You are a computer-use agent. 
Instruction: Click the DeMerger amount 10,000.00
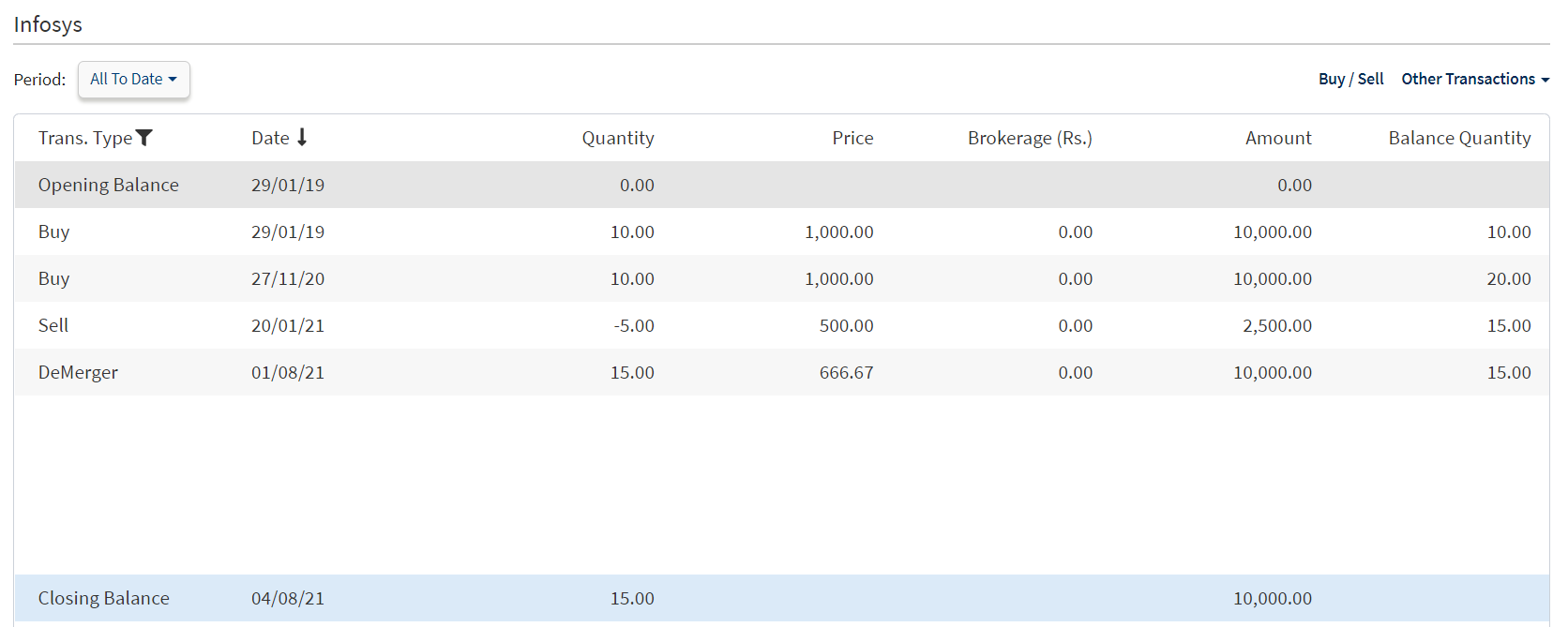[x=1273, y=372]
